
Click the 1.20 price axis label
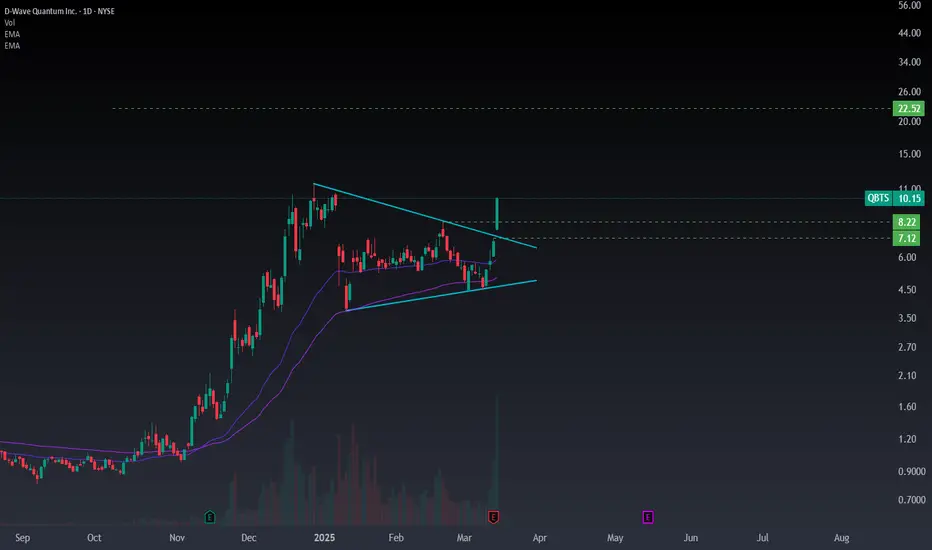point(907,439)
